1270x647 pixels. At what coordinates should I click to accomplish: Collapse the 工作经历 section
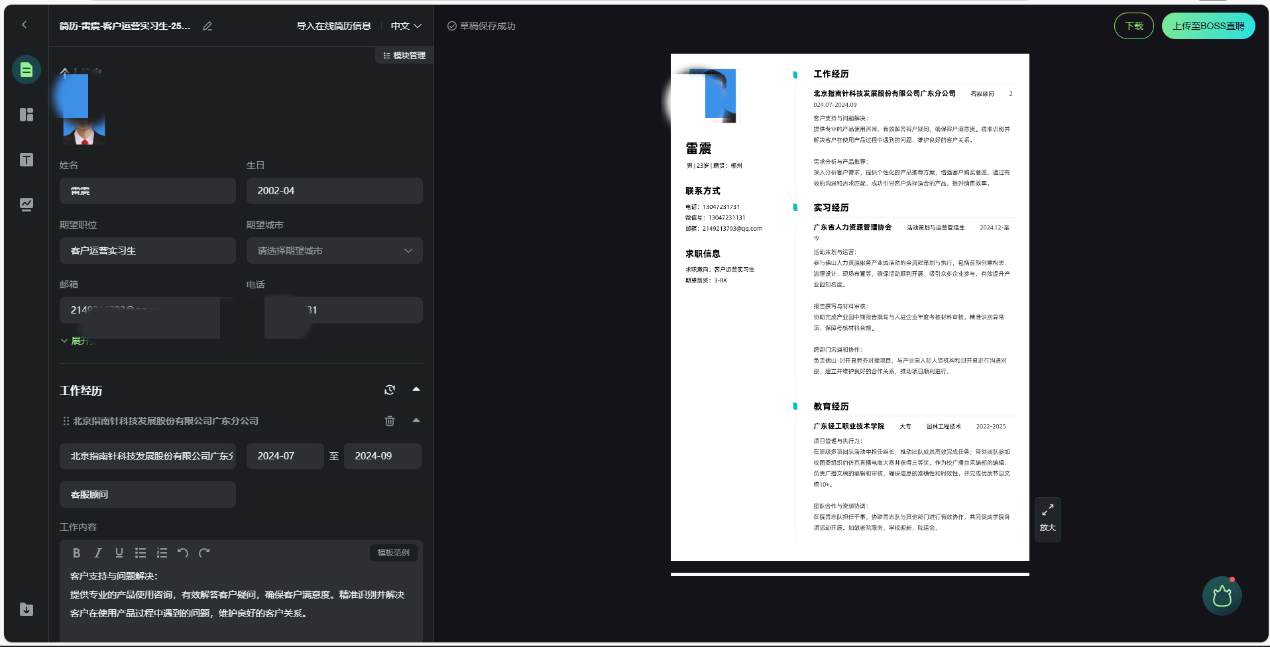(x=417, y=390)
